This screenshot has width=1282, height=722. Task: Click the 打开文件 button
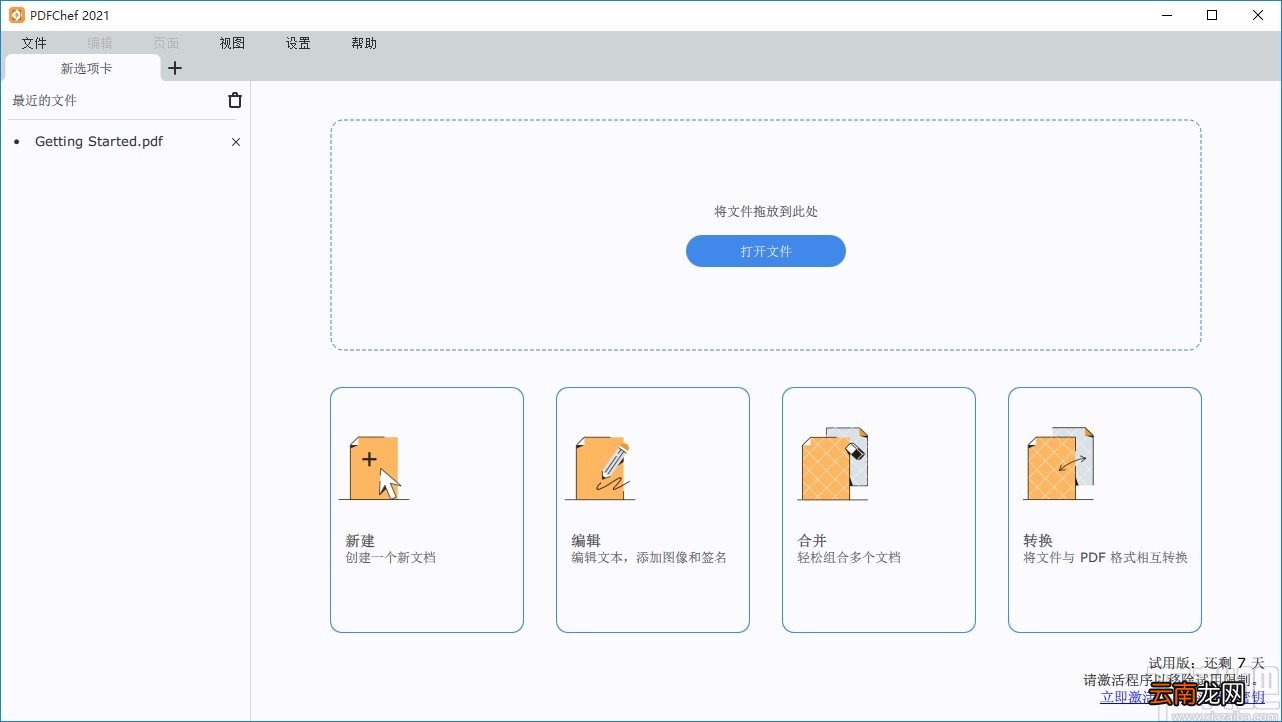click(x=766, y=251)
